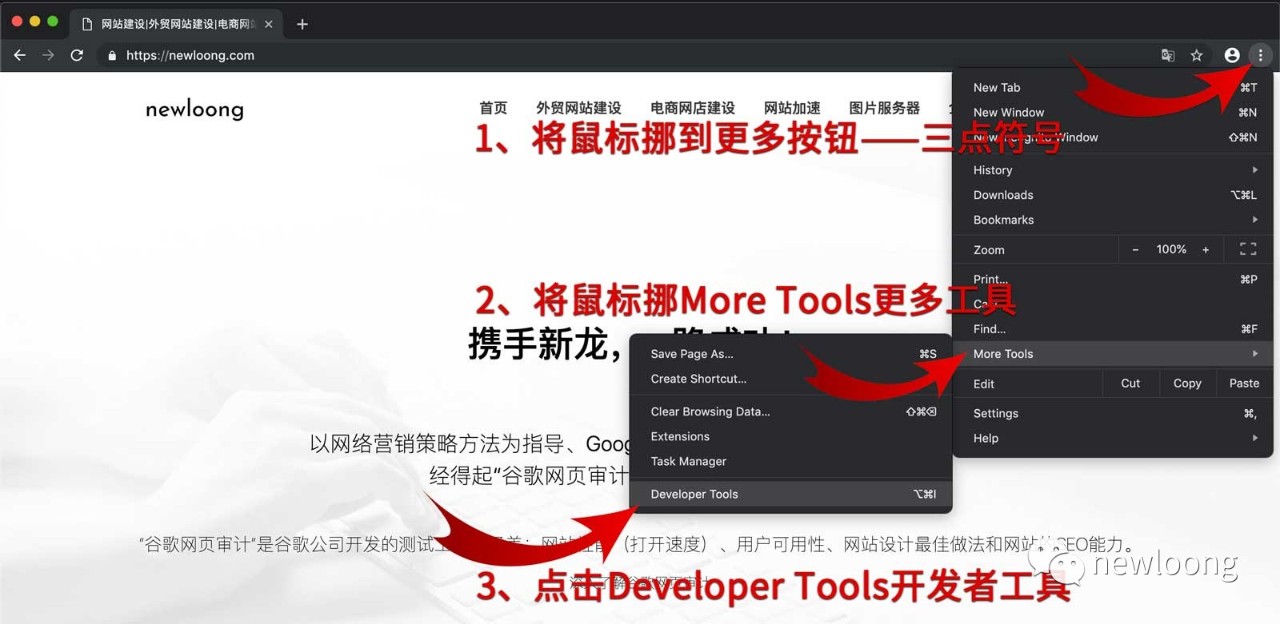Click the minus to zoom out
Screen dimensions: 1280x624
pos(1136,249)
